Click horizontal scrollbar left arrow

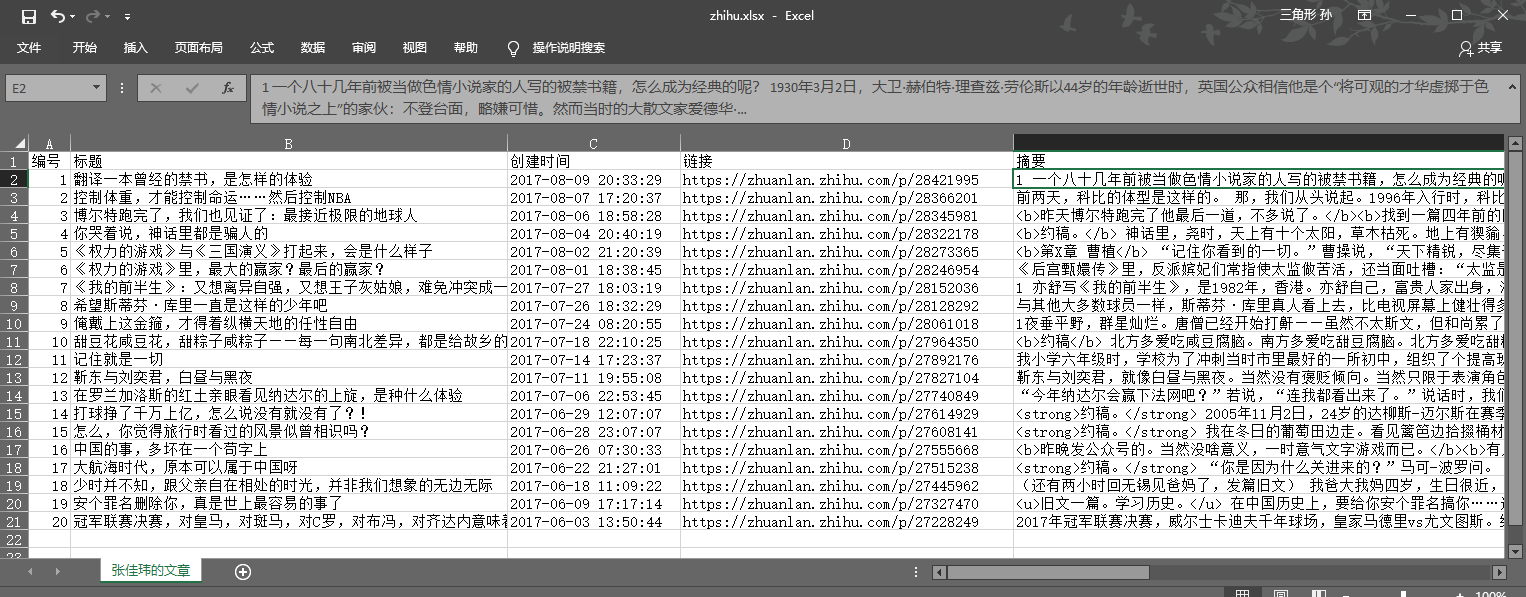coord(940,572)
